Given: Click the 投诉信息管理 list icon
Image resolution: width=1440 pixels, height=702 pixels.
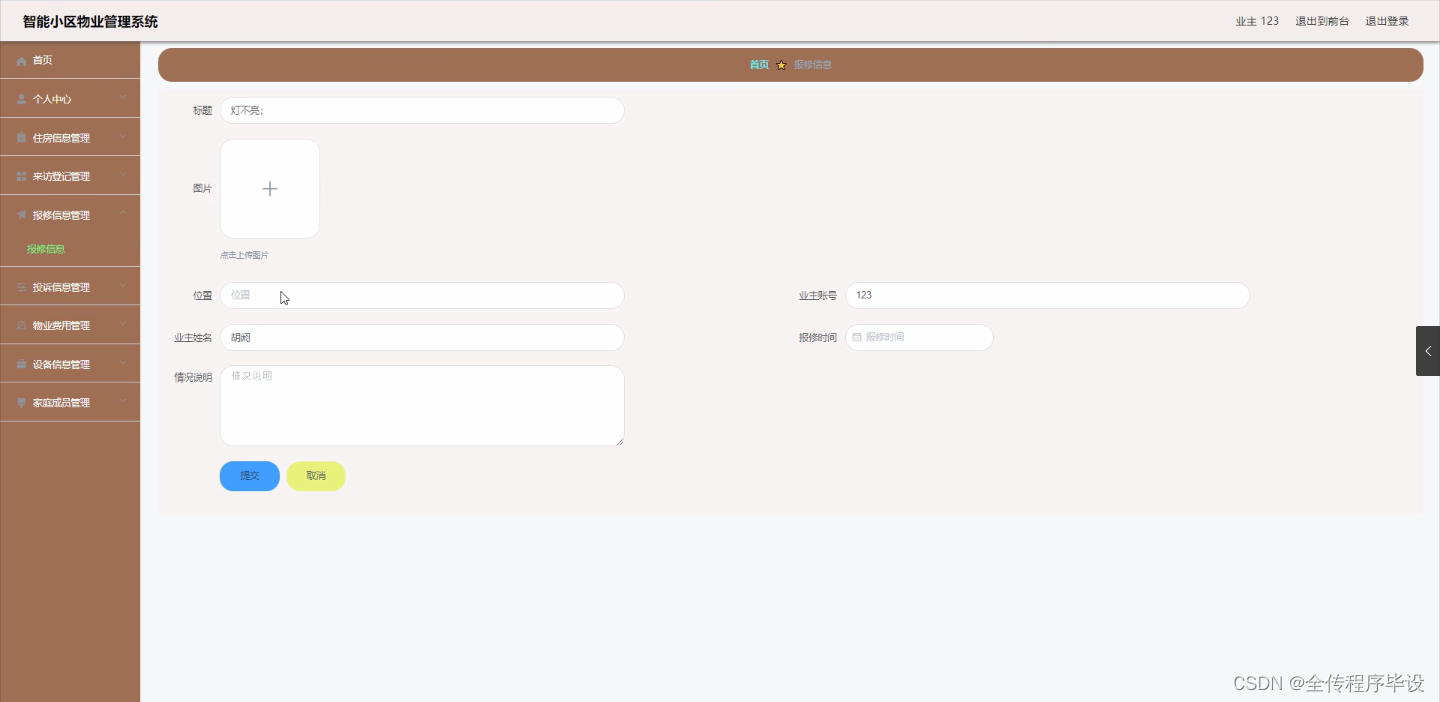Looking at the screenshot, I should (x=20, y=286).
